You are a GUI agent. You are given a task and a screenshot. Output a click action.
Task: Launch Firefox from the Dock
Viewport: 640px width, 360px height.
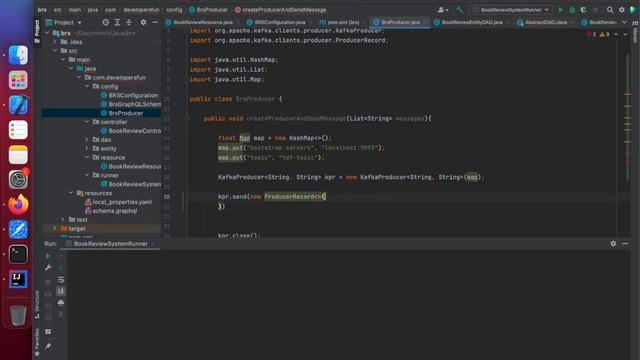(x=18, y=204)
